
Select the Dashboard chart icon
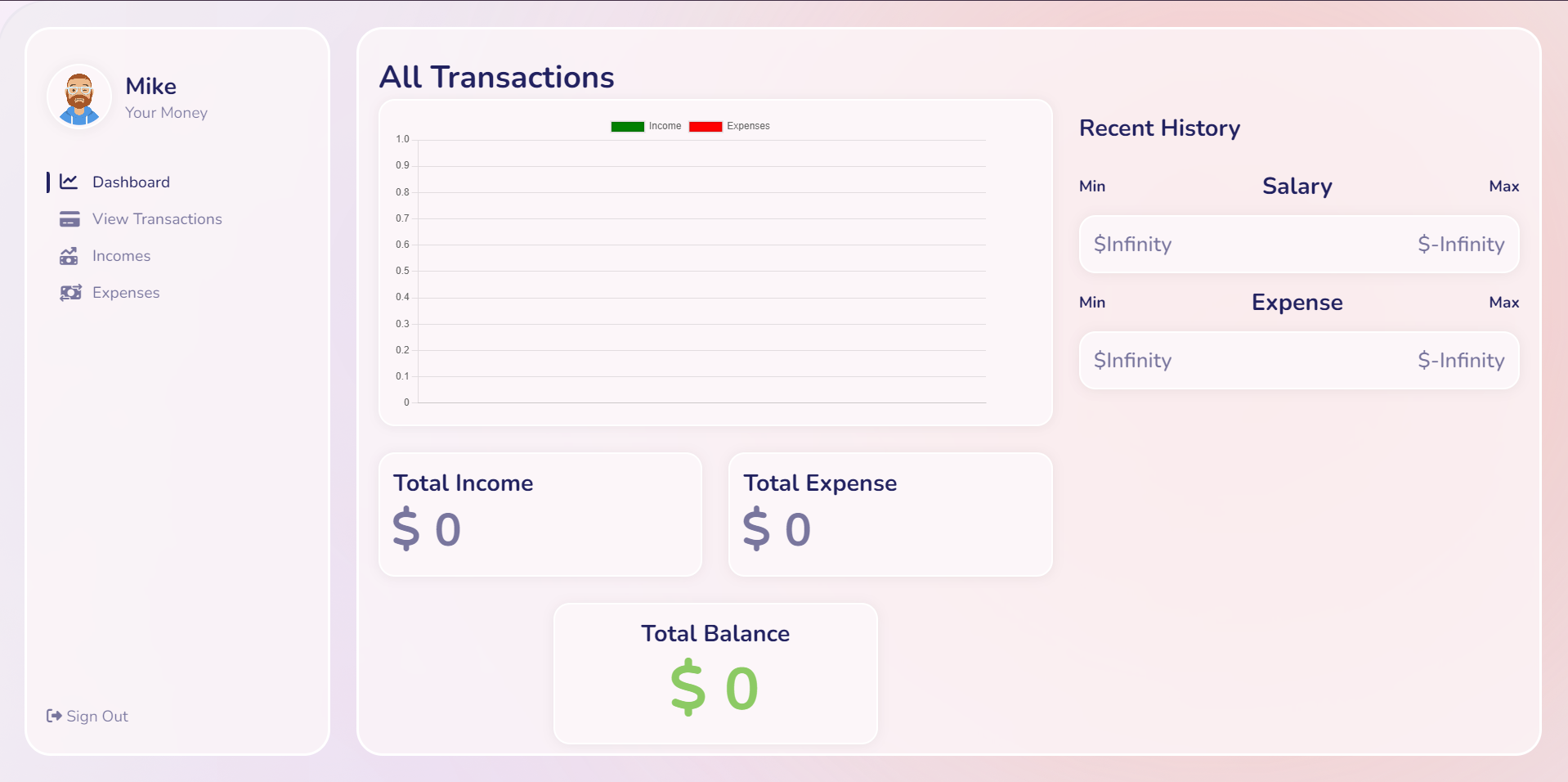pyautogui.click(x=69, y=182)
